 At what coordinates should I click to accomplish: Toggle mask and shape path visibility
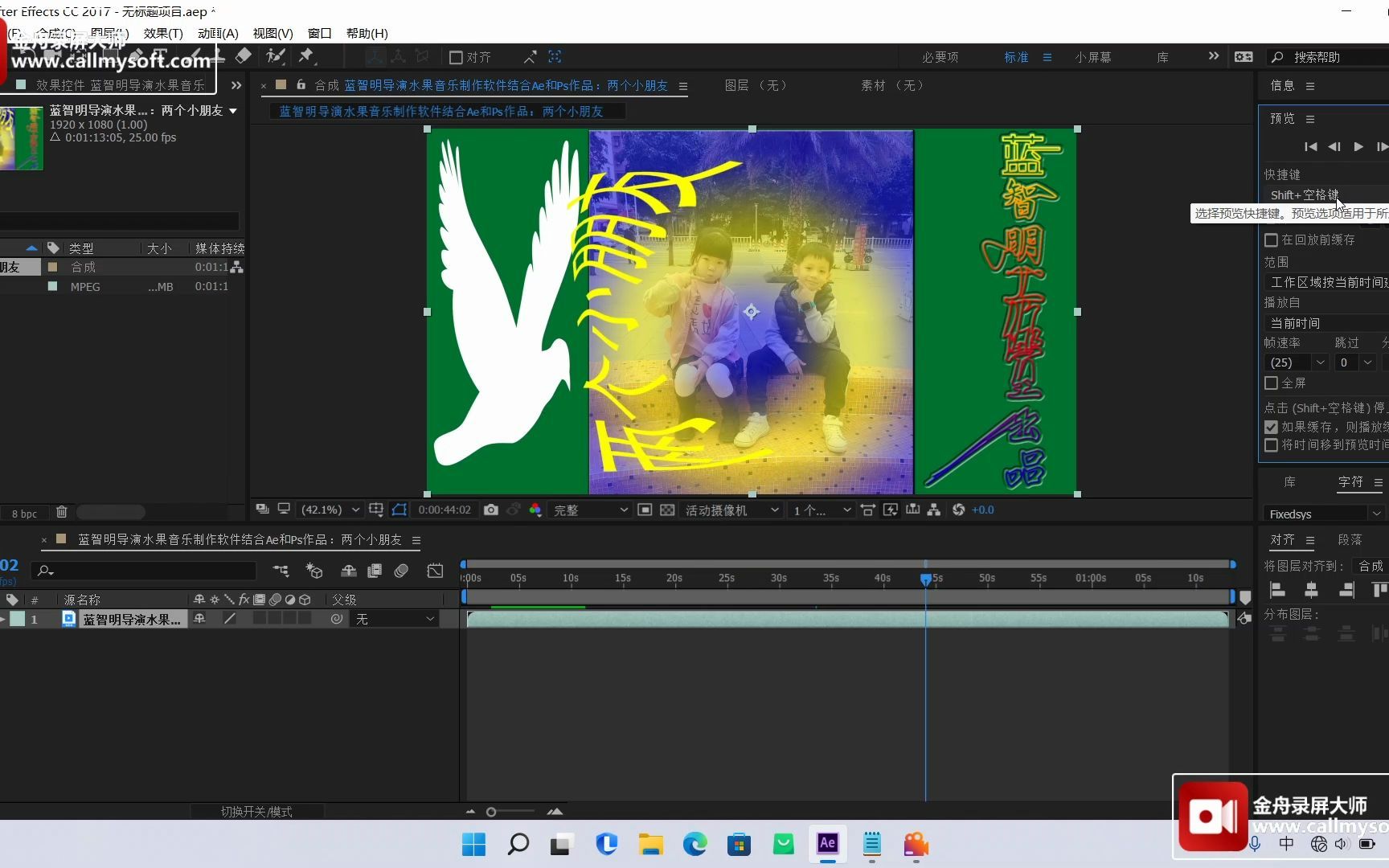399,510
